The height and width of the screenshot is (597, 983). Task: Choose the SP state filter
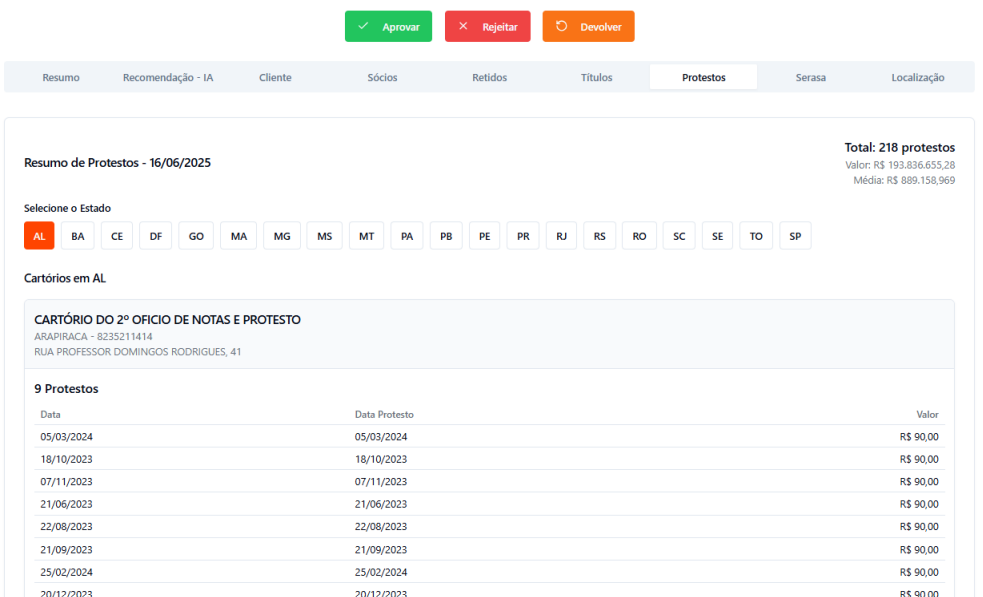tap(795, 236)
